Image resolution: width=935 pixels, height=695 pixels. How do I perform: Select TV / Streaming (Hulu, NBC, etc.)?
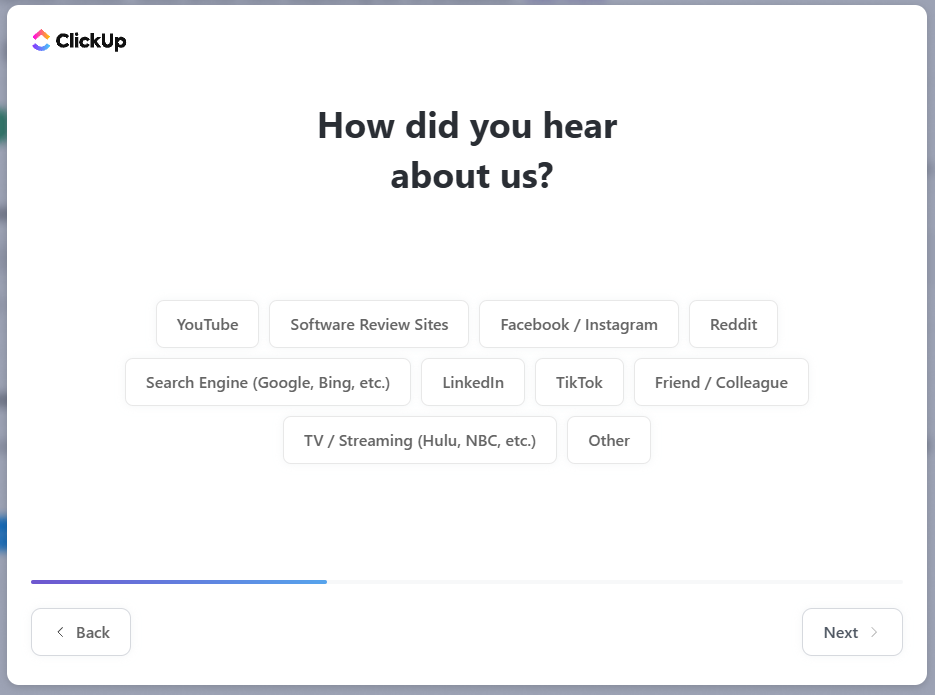(420, 440)
